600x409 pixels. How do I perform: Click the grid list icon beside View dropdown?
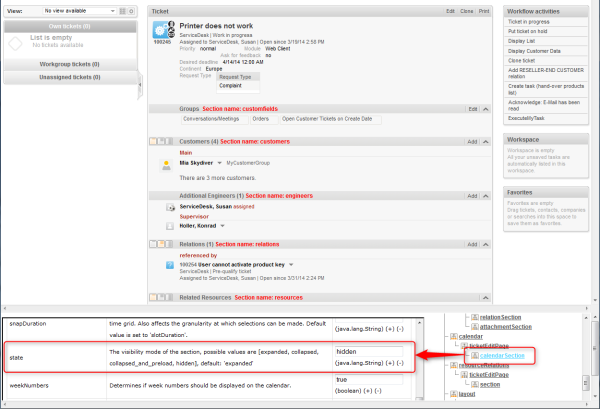tap(122, 11)
